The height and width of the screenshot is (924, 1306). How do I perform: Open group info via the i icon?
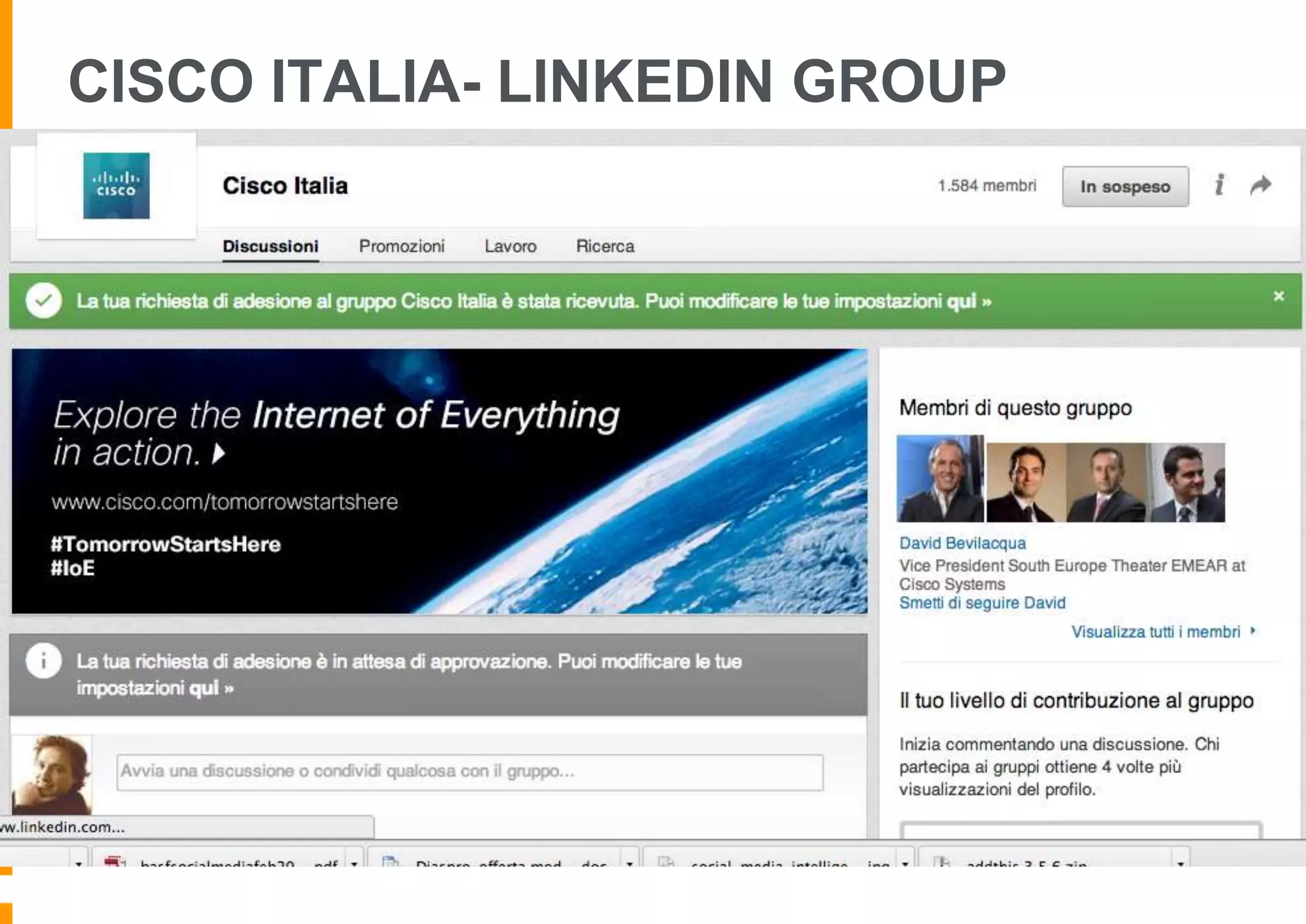coord(1219,185)
